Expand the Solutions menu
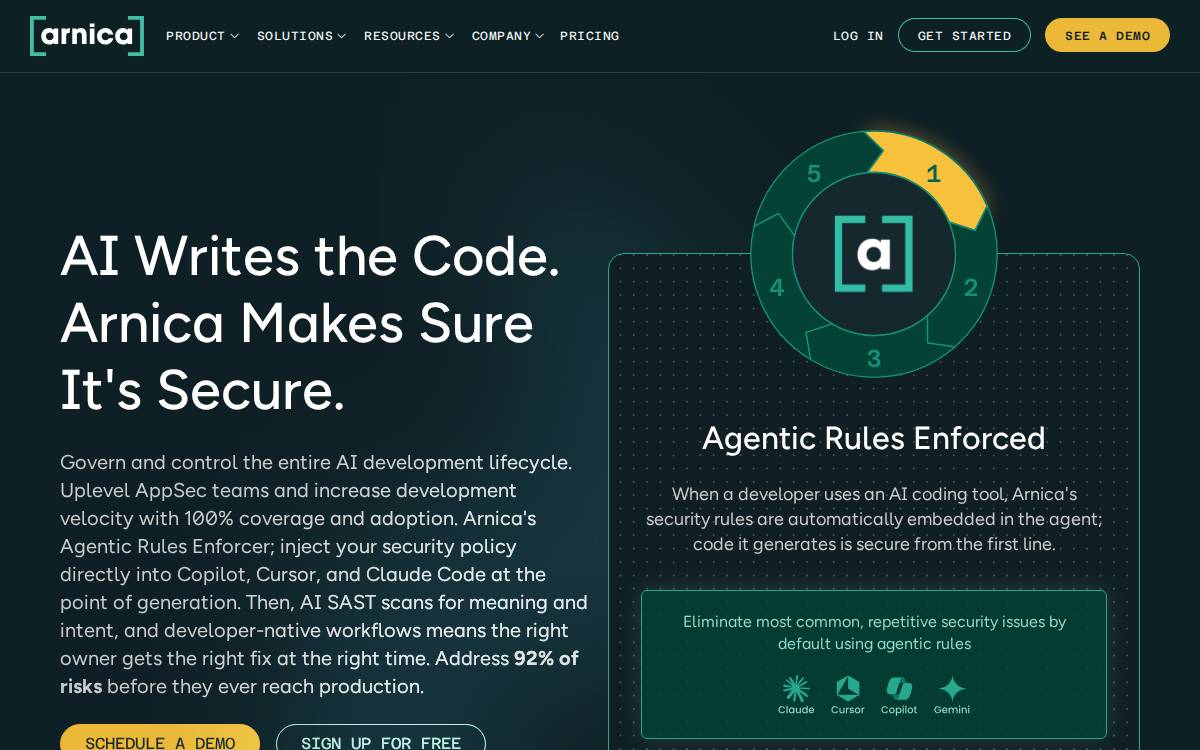 (301, 36)
